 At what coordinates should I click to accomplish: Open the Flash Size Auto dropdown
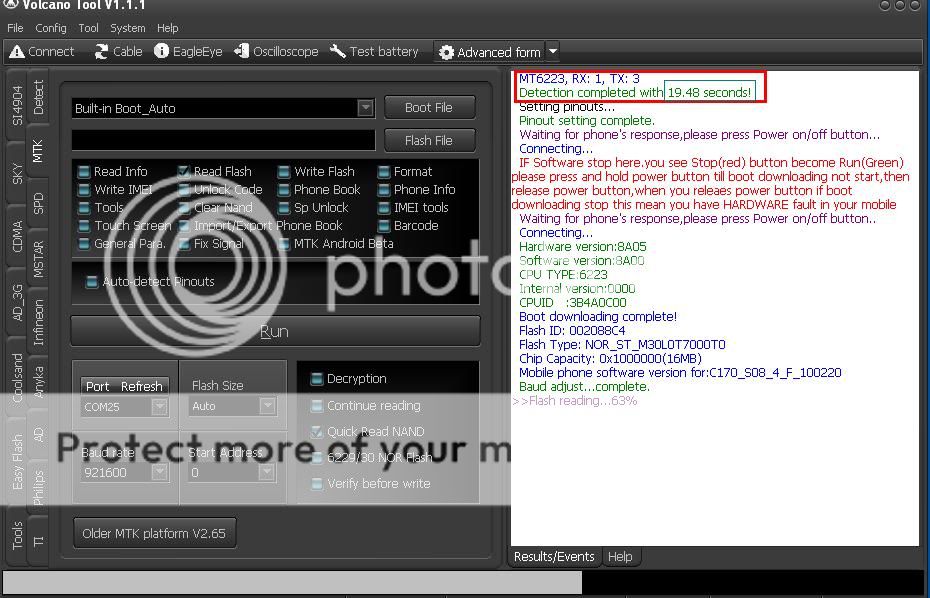(x=267, y=406)
